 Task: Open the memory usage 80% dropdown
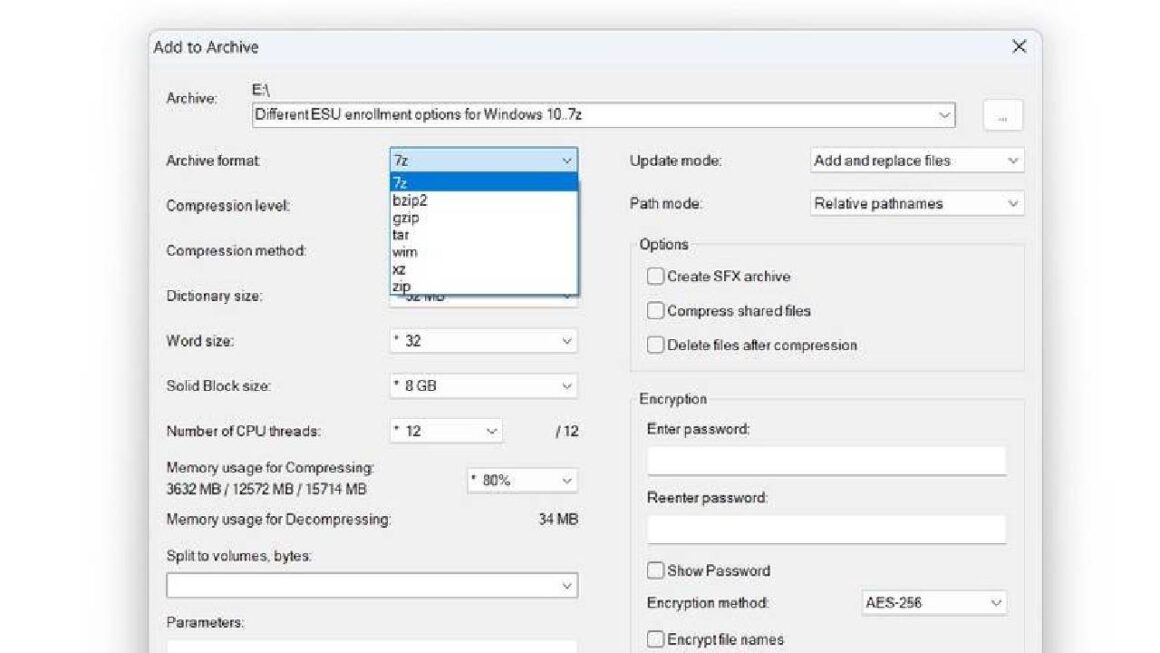click(522, 481)
